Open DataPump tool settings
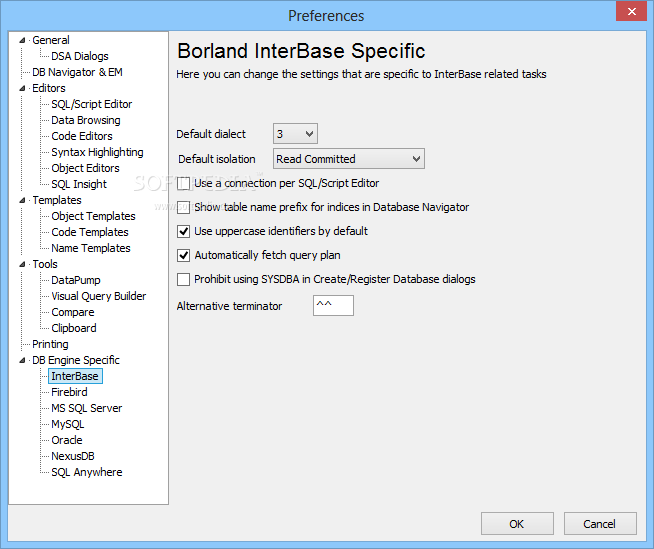This screenshot has width=654, height=549. 76,280
